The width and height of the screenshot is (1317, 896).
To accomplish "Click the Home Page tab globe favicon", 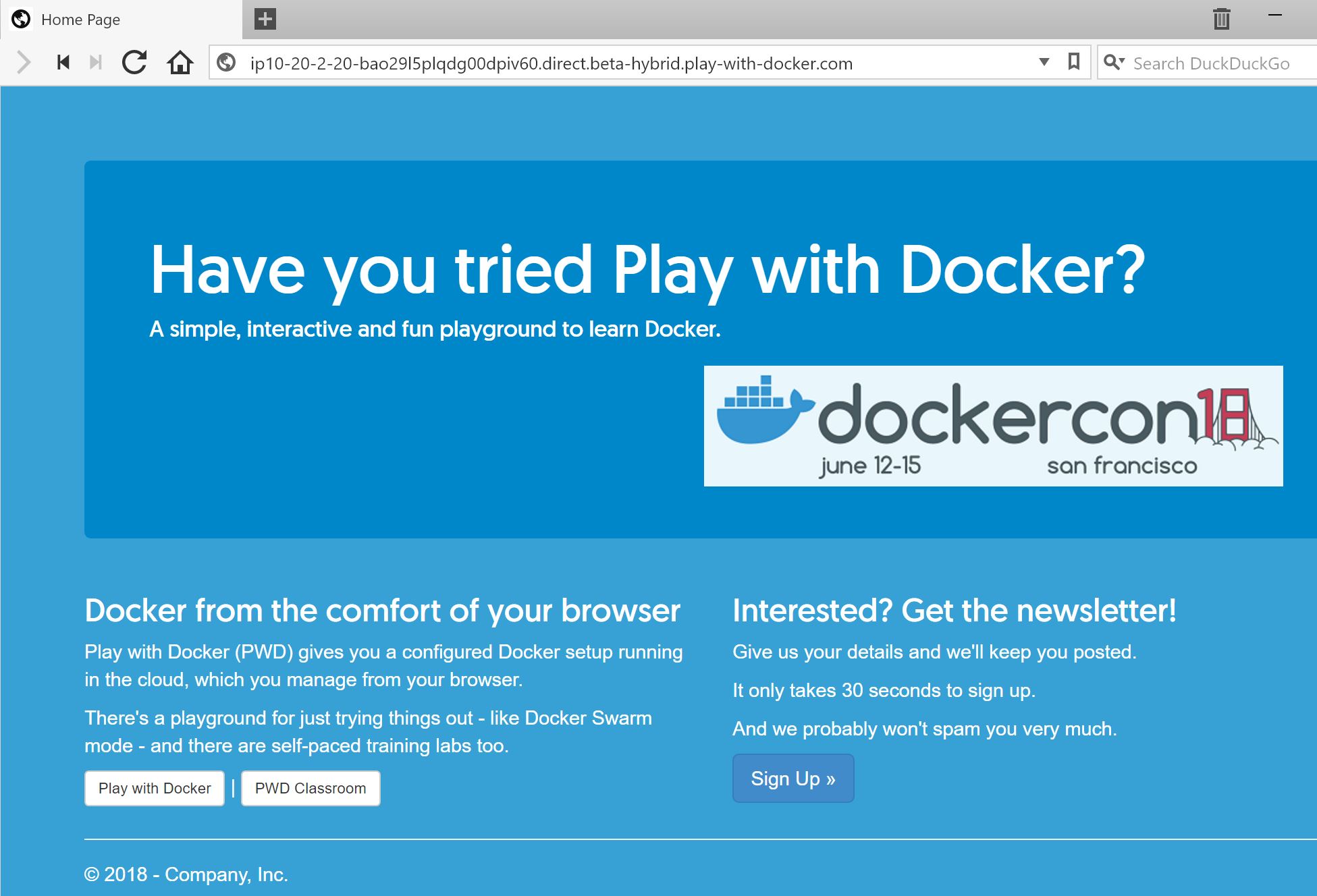I will 22,19.
